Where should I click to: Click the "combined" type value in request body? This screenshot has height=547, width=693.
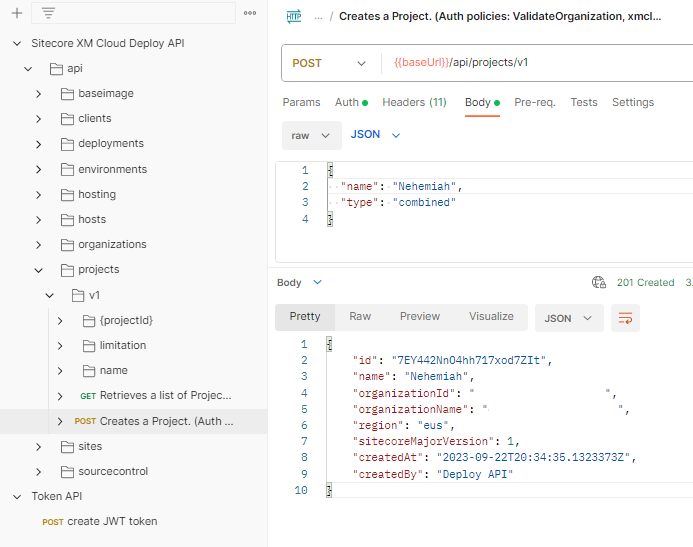(424, 203)
